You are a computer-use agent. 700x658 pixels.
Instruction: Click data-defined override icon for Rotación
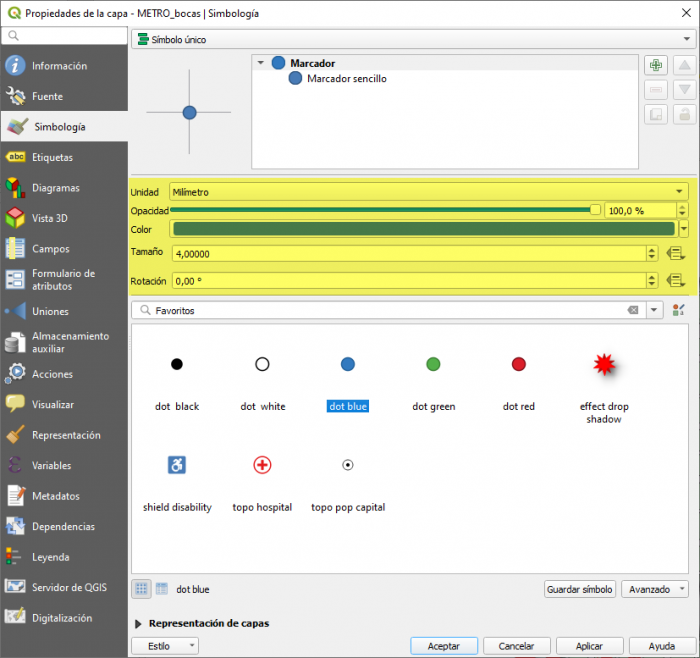675,281
